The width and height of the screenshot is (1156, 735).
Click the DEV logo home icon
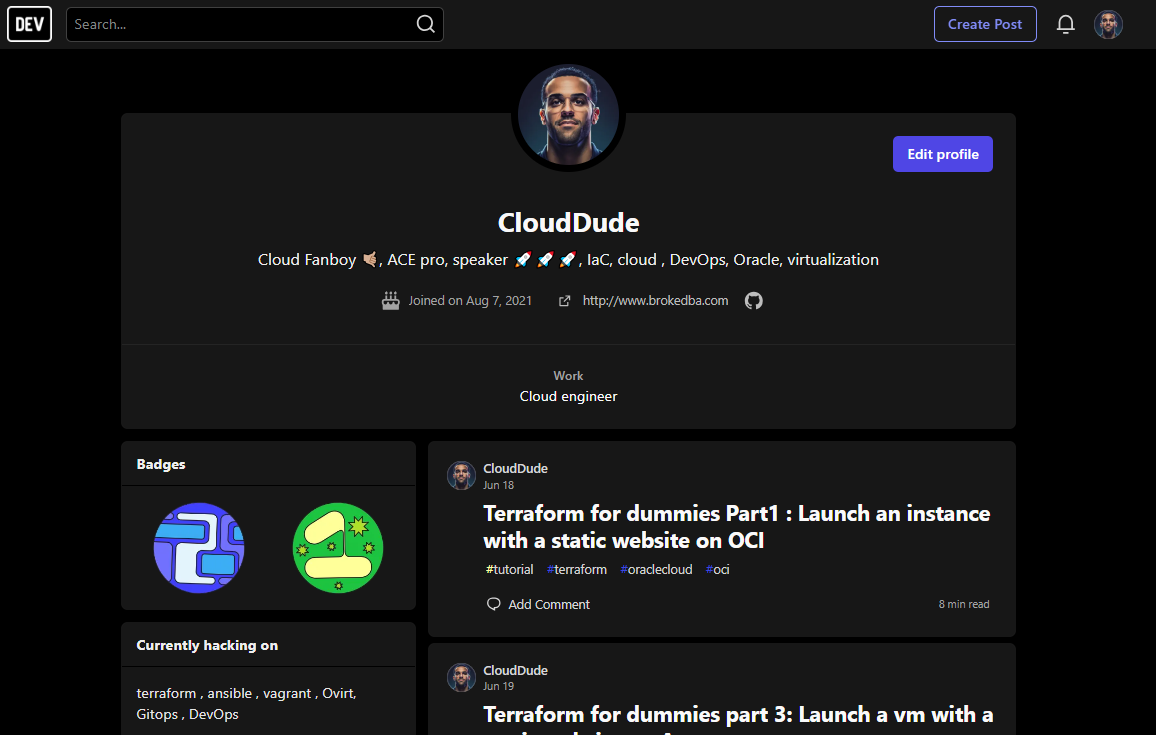point(29,24)
